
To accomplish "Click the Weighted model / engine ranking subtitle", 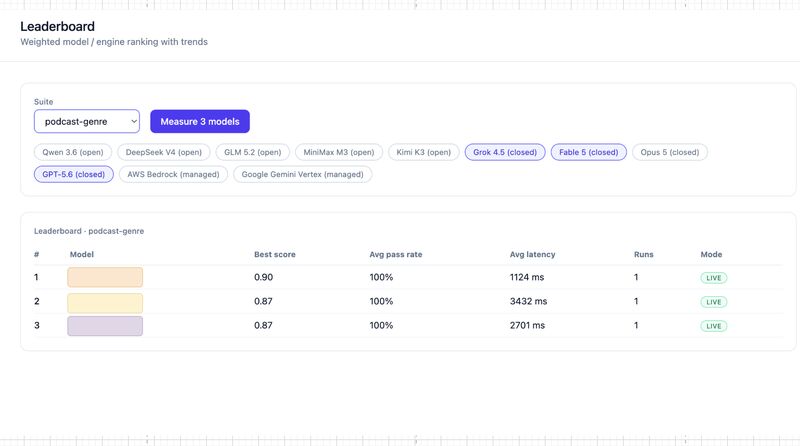I will pos(114,42).
